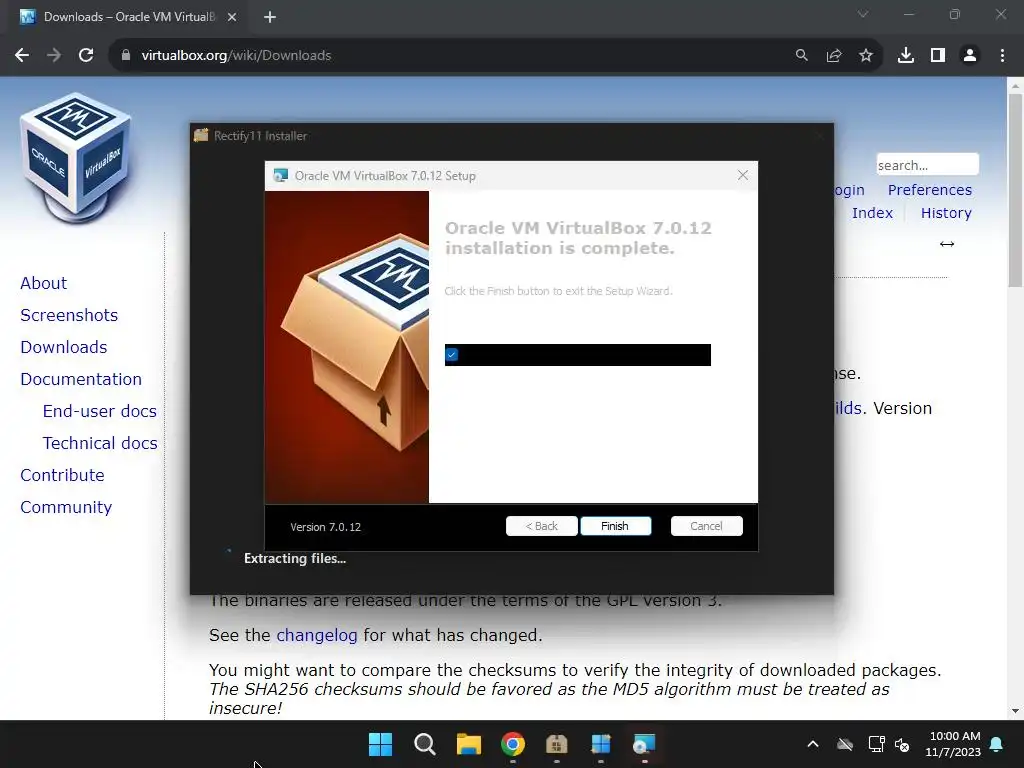Show hidden tray icons chevron
Screen dimensions: 1024x768
tap(813, 744)
